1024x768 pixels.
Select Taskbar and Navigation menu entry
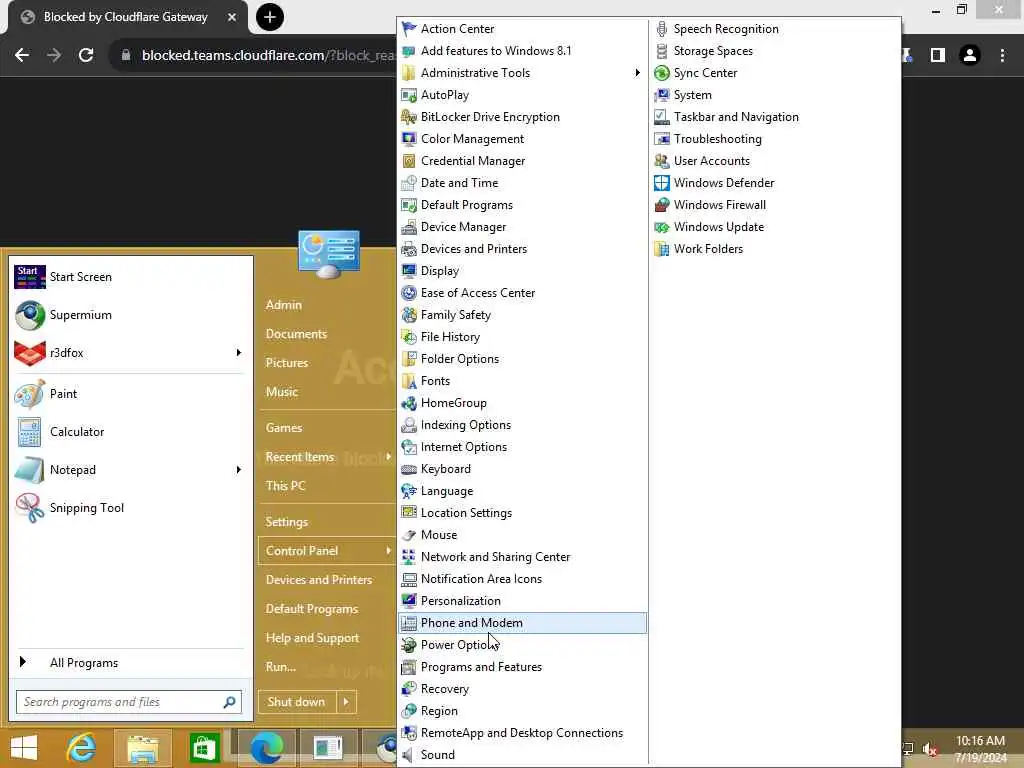pyautogui.click(x=776, y=117)
